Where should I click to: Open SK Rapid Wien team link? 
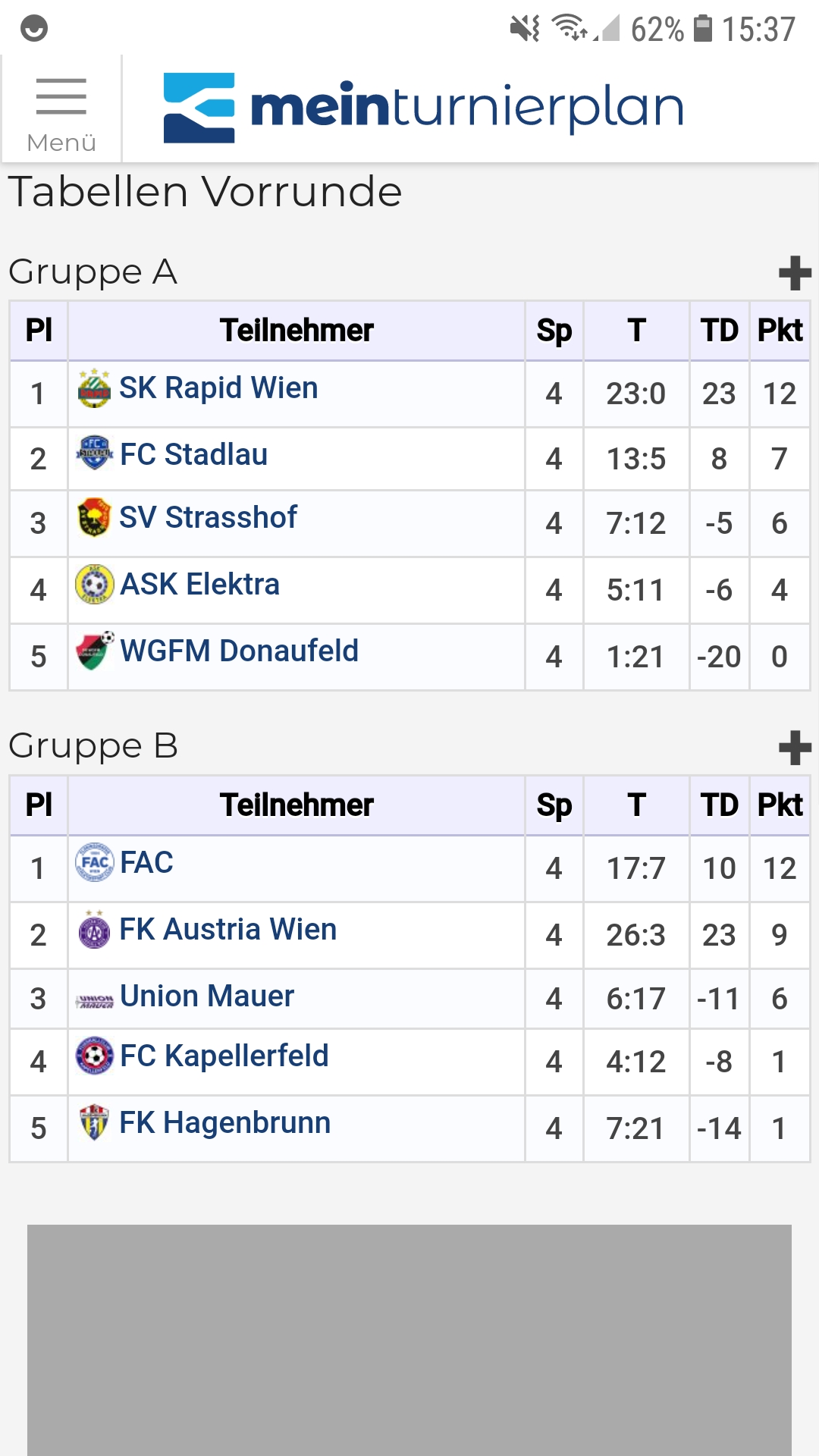(218, 388)
